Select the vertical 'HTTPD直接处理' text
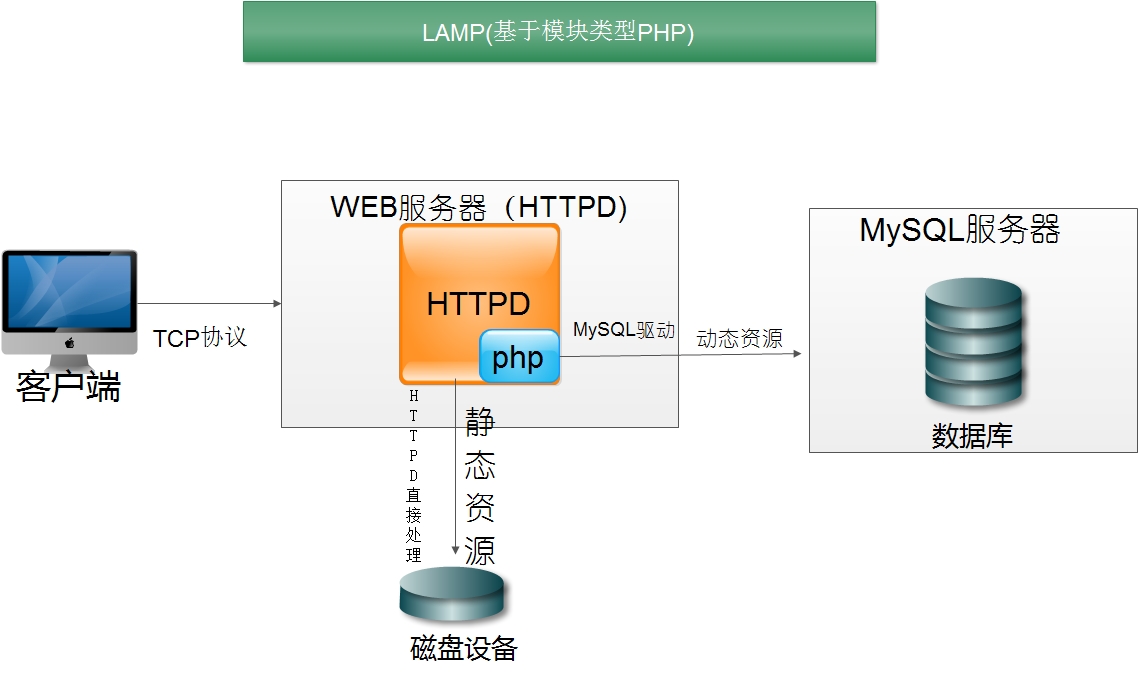The height and width of the screenshot is (679, 1138). [x=414, y=476]
